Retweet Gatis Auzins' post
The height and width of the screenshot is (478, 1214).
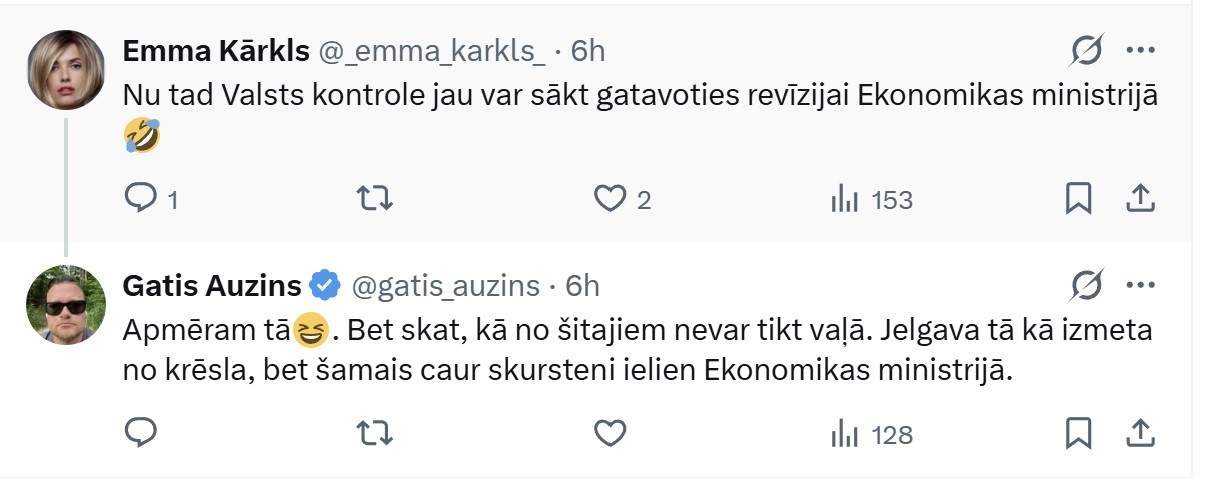pyautogui.click(x=375, y=434)
